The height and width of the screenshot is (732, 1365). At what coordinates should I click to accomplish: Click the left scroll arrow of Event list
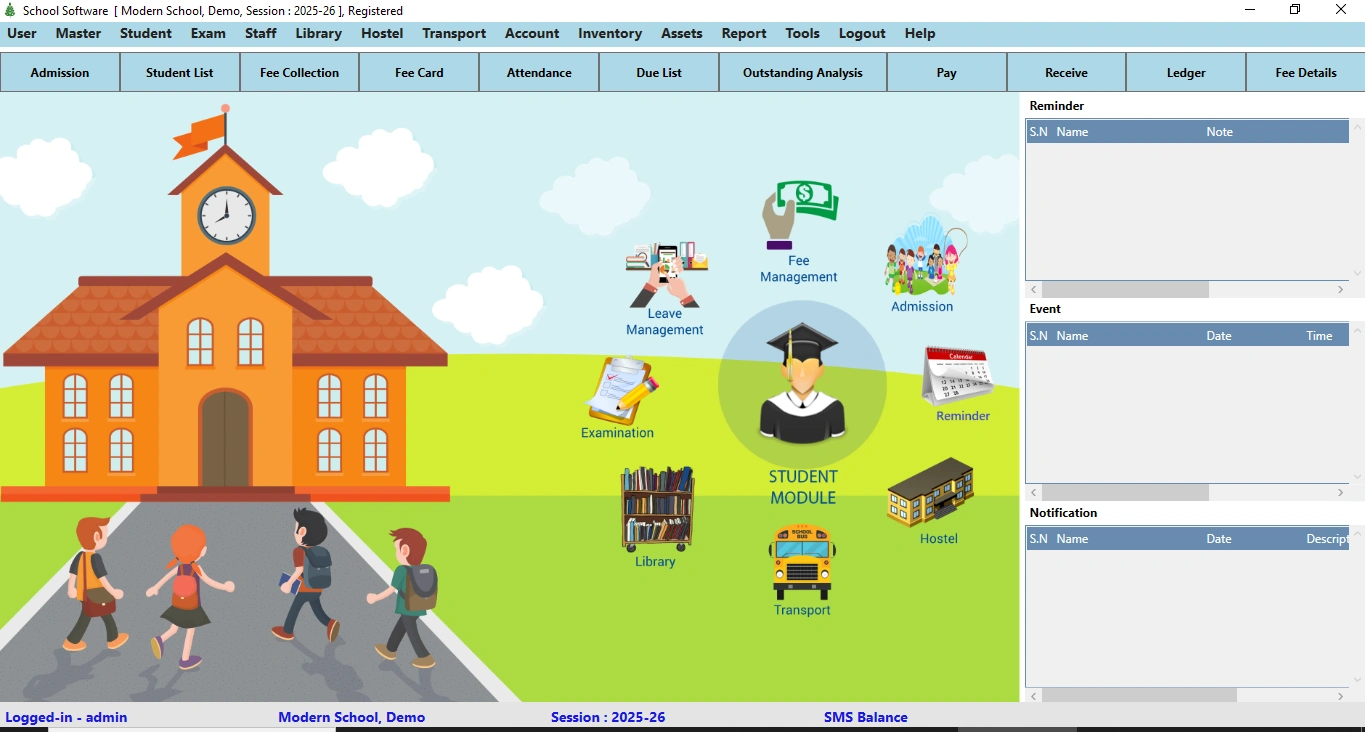[1034, 493]
